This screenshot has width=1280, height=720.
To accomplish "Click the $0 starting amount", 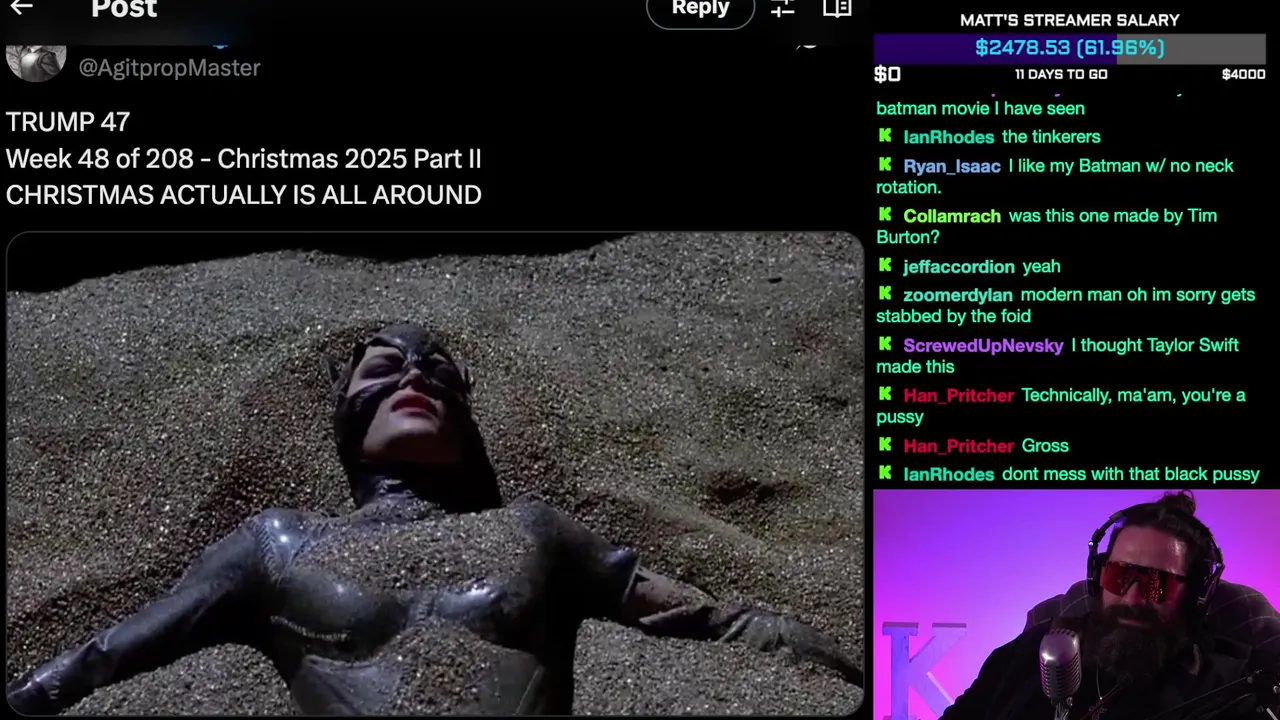I will (x=887, y=74).
